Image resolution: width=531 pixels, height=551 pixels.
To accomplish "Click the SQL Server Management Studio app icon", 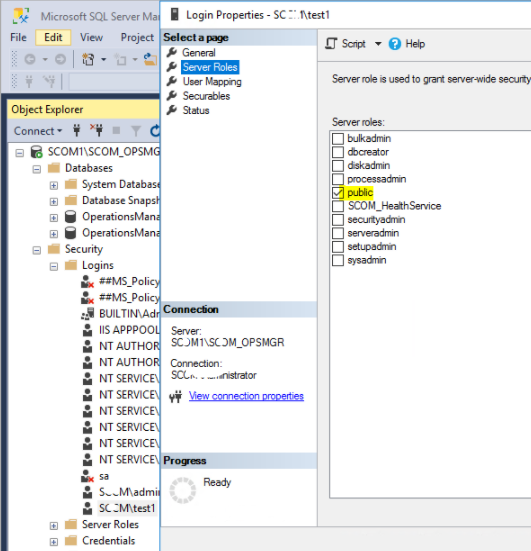I will coord(21,16).
